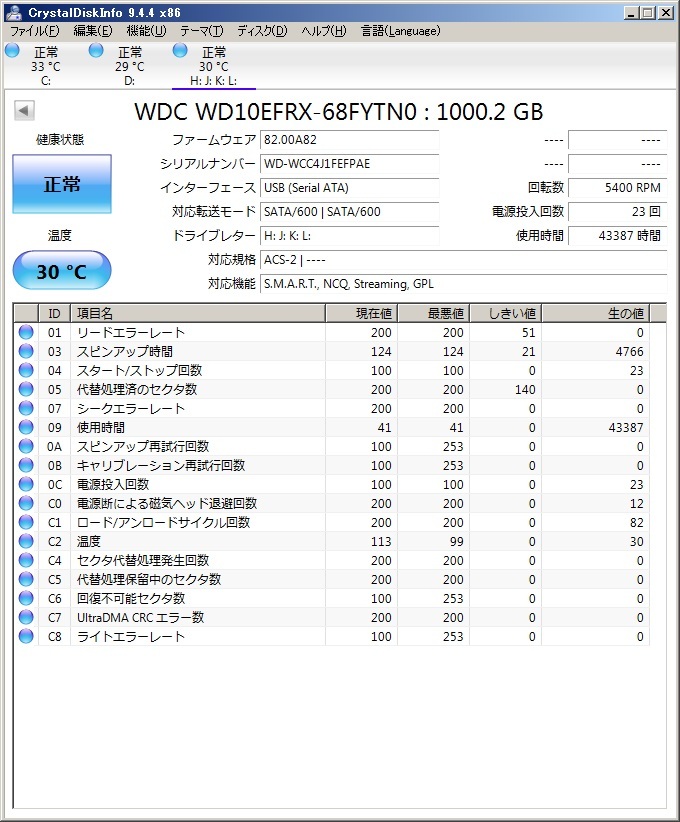
Task: Click status orb for ID 07 シークエラーレート
Action: (x=26, y=408)
